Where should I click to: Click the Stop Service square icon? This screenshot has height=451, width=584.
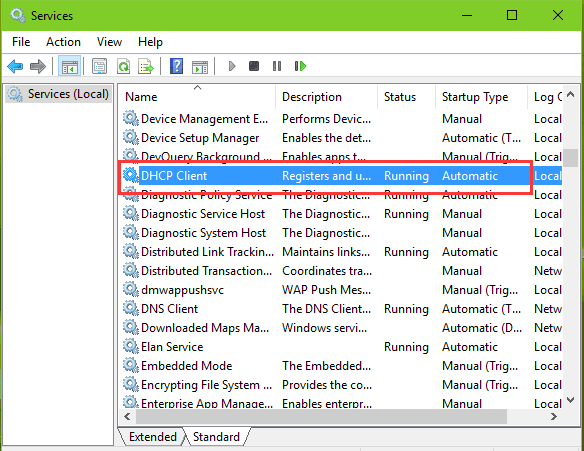(x=254, y=66)
